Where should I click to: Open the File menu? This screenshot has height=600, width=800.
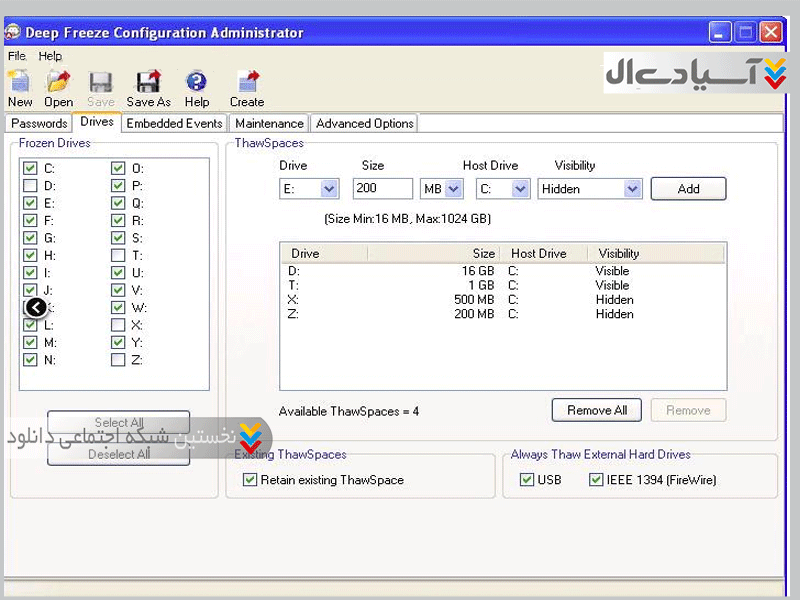point(17,56)
